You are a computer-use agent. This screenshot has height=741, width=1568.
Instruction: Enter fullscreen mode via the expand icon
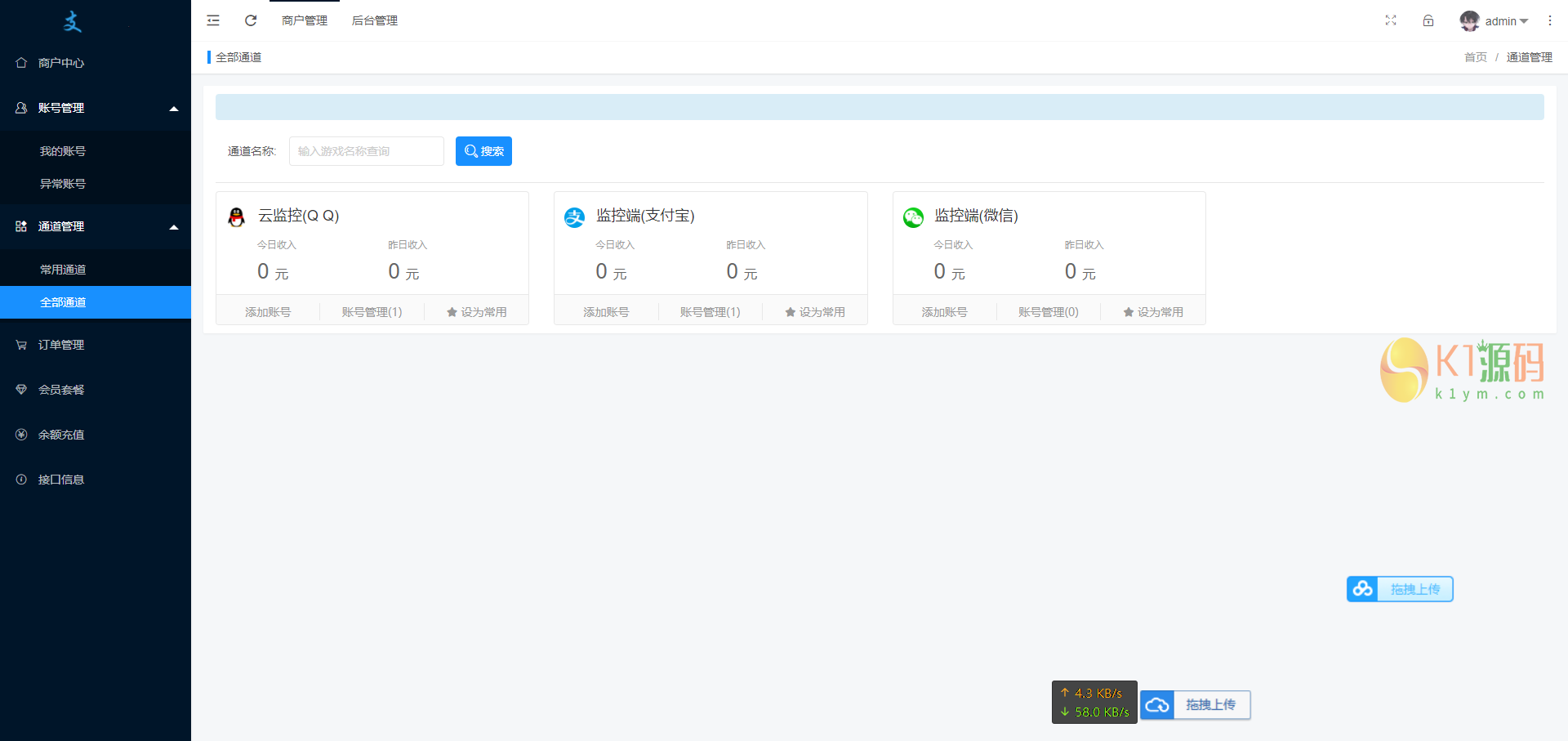point(1391,20)
